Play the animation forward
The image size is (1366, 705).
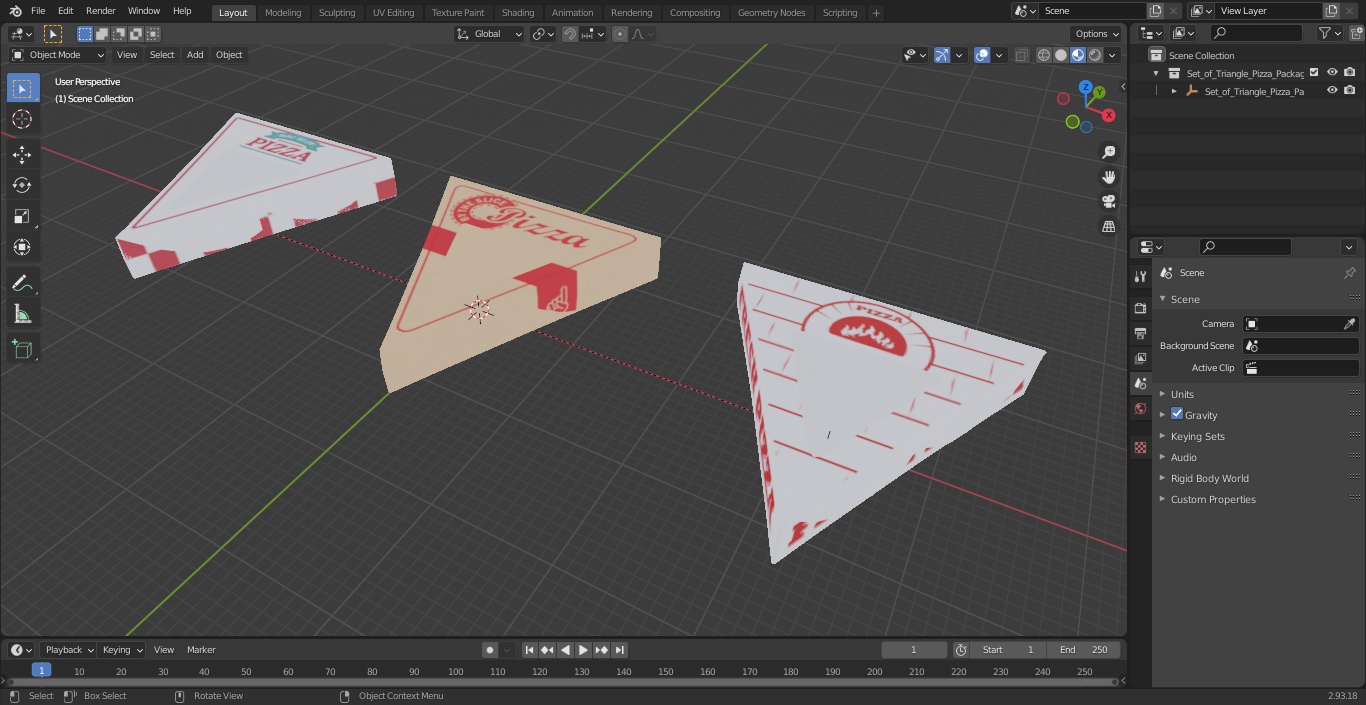coord(583,650)
